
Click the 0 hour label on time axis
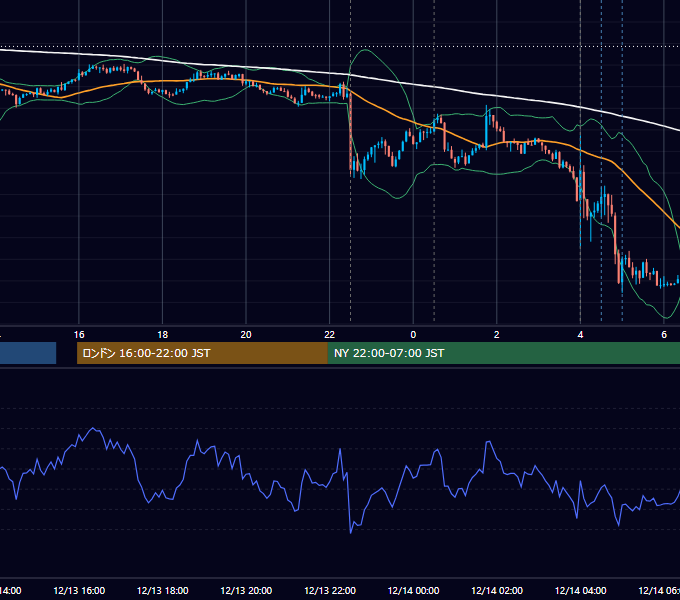[x=413, y=335]
